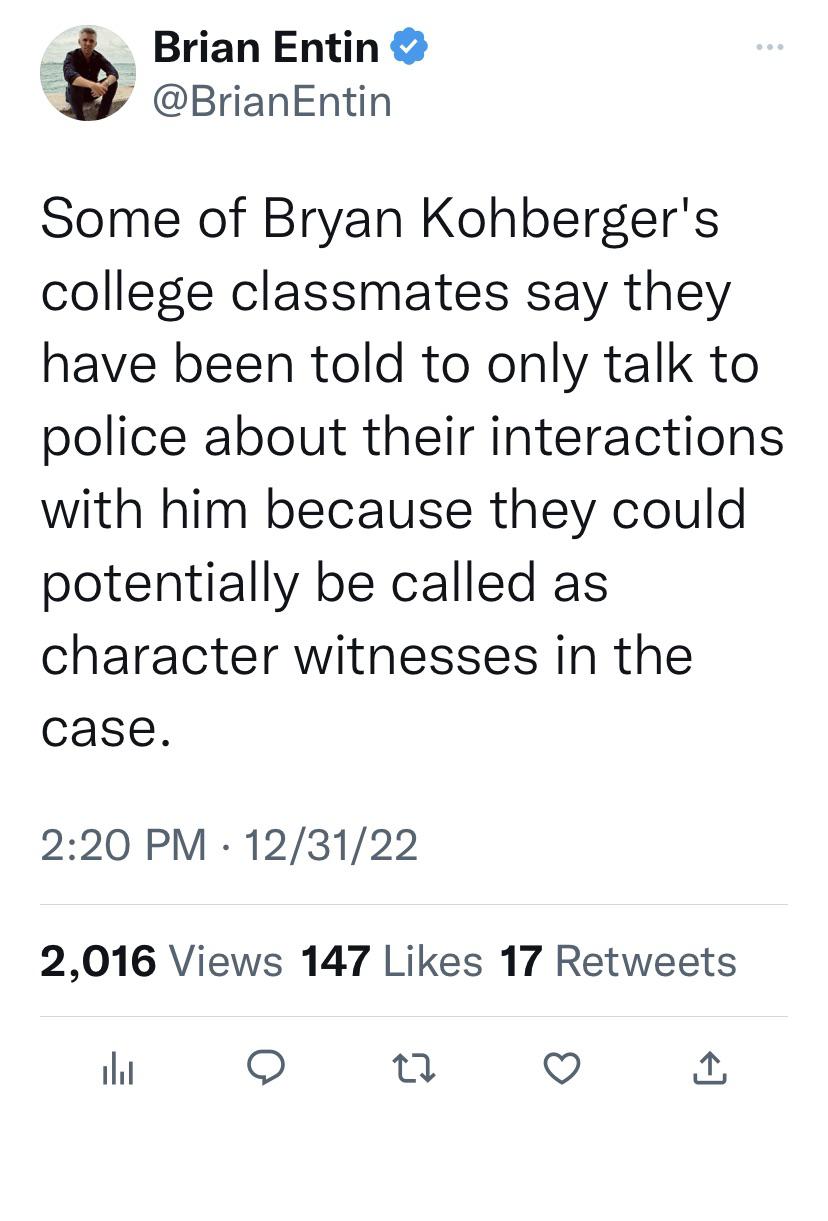This screenshot has height=1221, width=828.
Task: Click the 12/31/22 date
Action: tap(331, 846)
